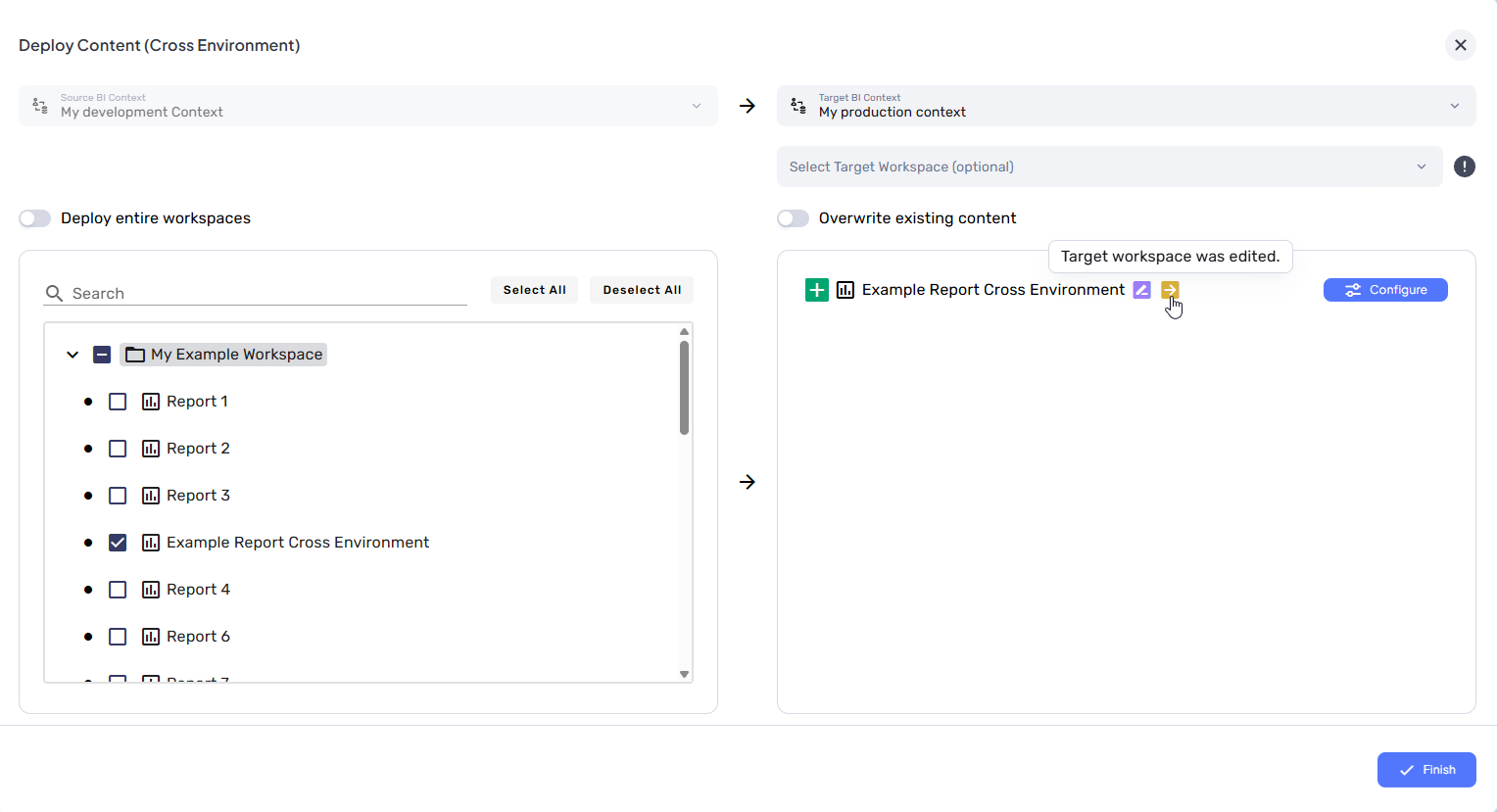Open Source BI Context dropdown
The width and height of the screenshot is (1497, 812).
[368, 106]
